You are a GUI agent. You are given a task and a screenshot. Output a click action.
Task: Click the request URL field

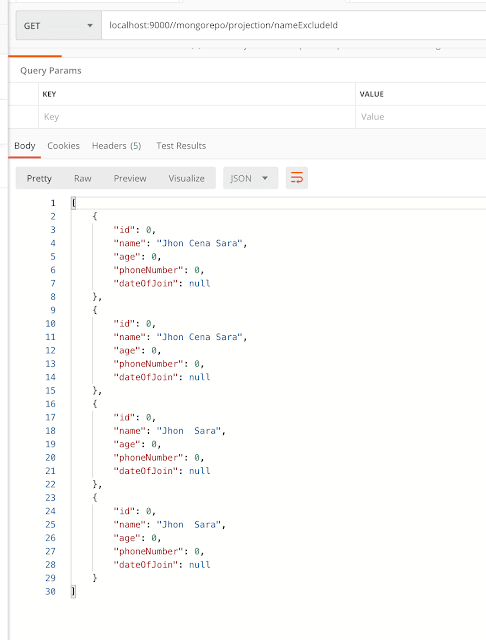point(293,25)
